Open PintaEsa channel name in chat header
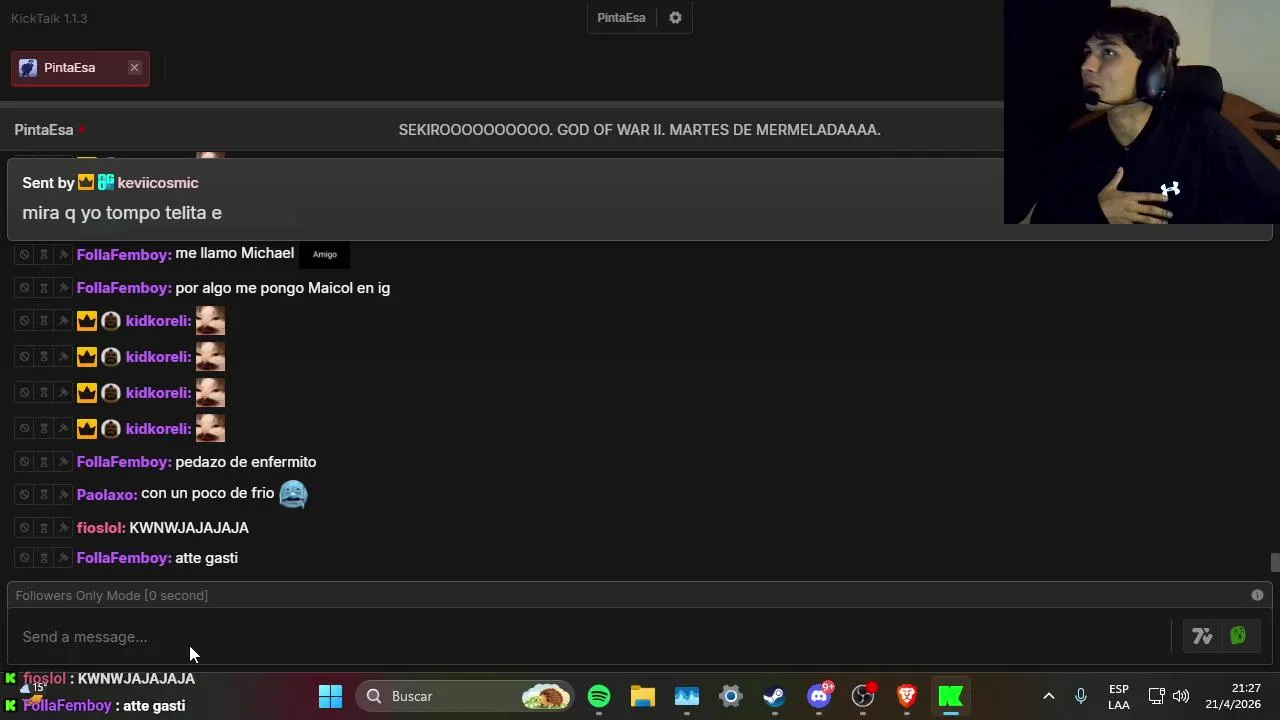 (x=44, y=130)
